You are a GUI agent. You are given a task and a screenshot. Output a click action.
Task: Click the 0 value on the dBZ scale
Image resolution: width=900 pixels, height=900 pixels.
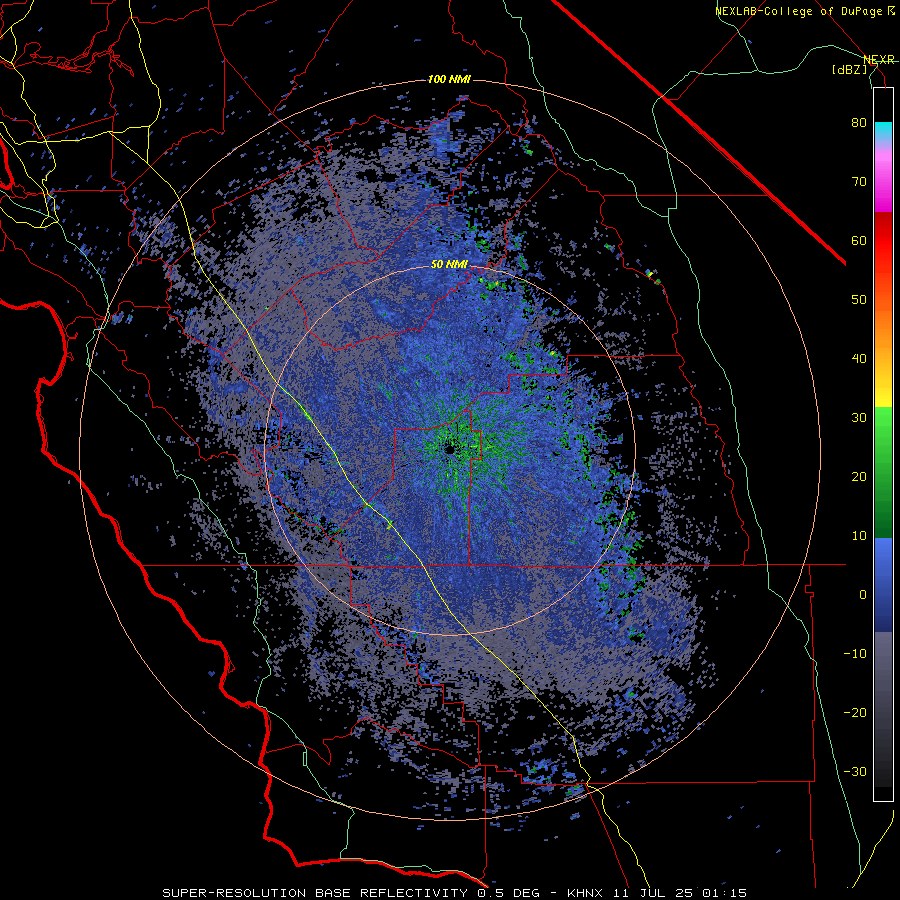(863, 595)
